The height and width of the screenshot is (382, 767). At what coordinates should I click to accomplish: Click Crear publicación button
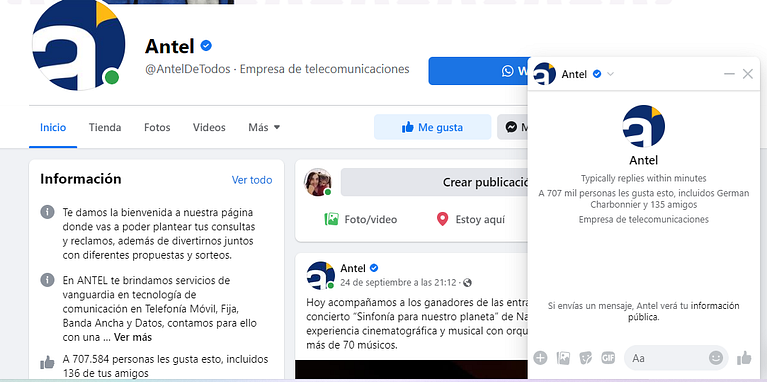tap(434, 182)
